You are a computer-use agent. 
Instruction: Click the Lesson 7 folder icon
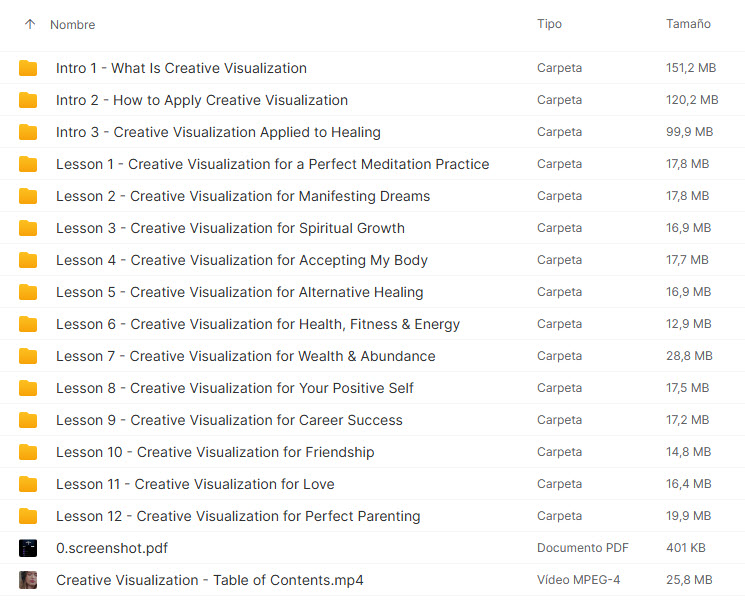[28, 356]
